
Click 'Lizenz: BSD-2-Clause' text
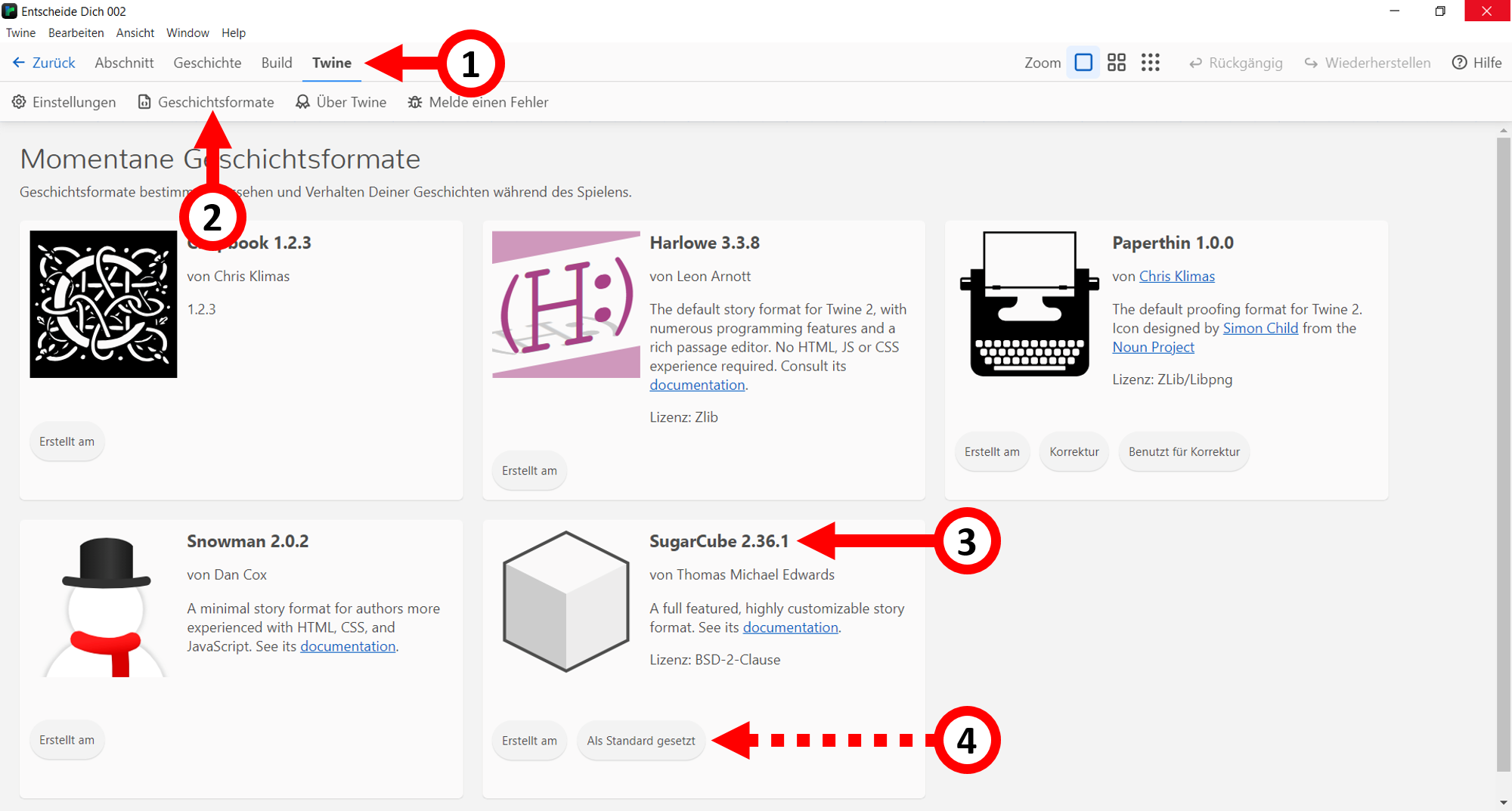click(714, 660)
